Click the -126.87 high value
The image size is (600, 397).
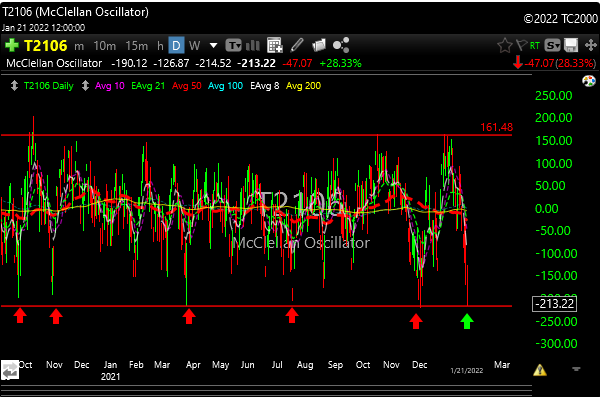[171, 63]
